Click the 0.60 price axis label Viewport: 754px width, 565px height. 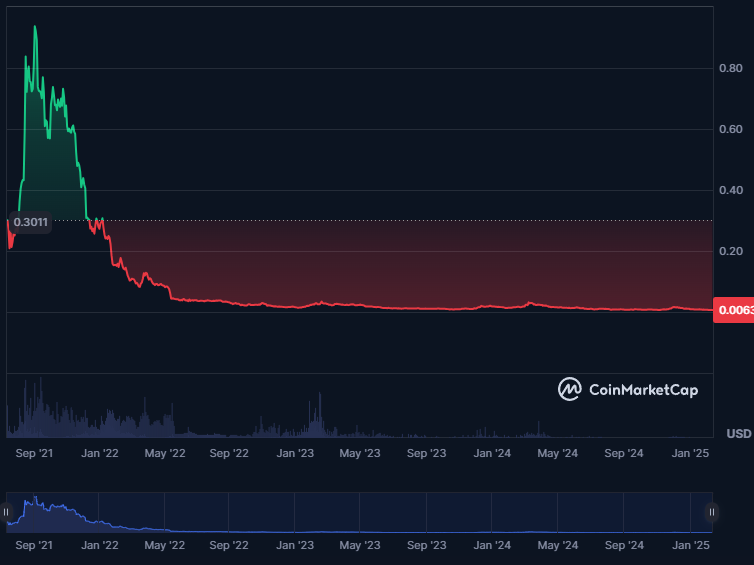tap(730, 129)
